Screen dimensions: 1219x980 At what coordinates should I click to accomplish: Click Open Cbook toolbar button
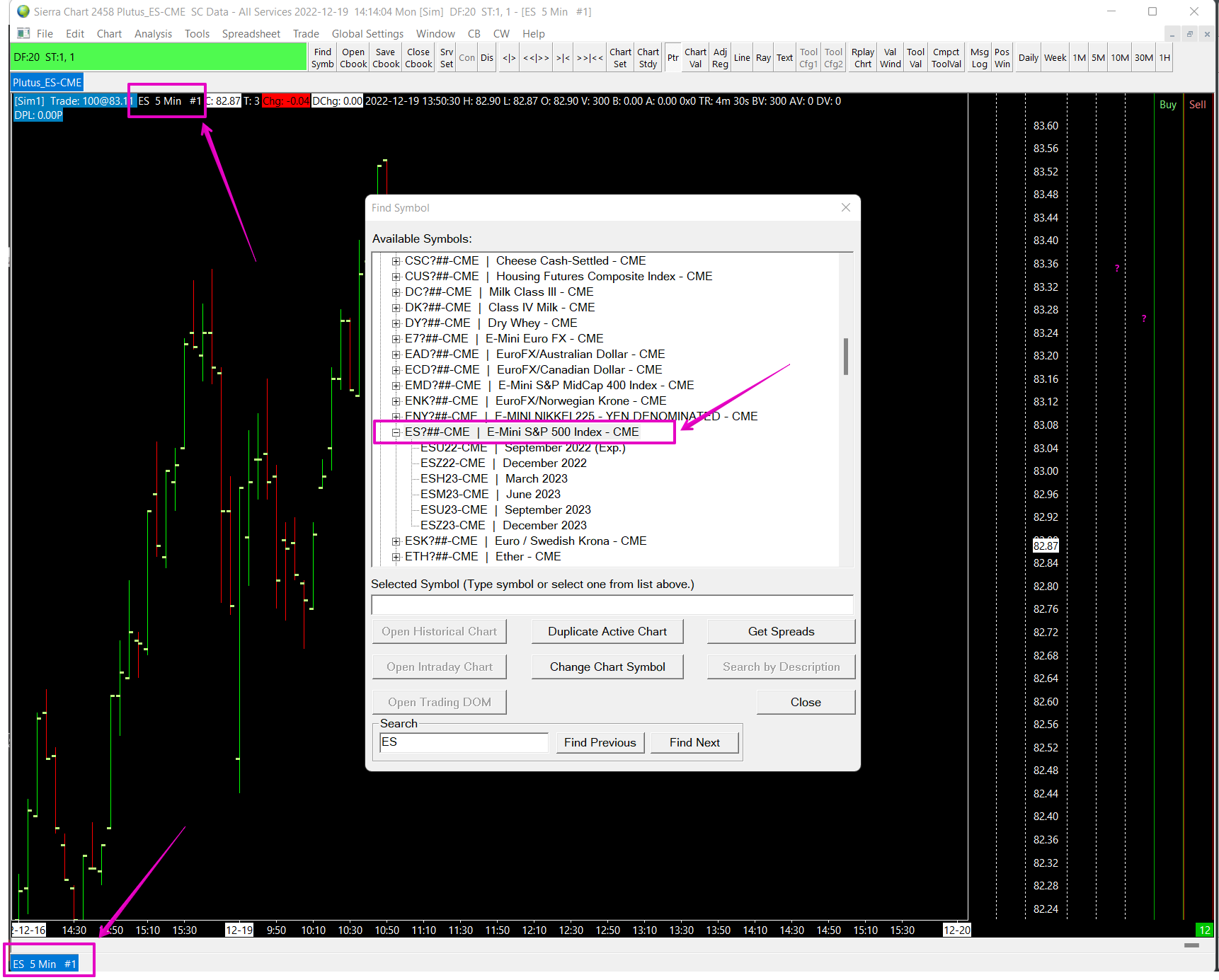(x=353, y=58)
